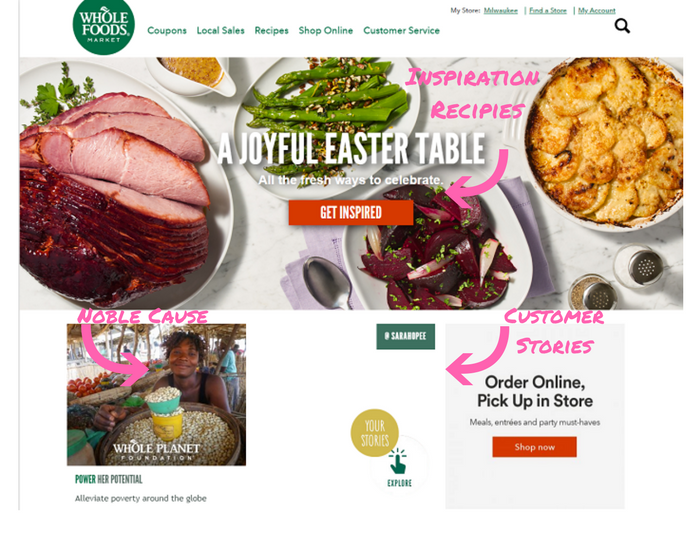Click the A Joyful Easter Table banner headline
The height and width of the screenshot is (537, 700).
[351, 149]
